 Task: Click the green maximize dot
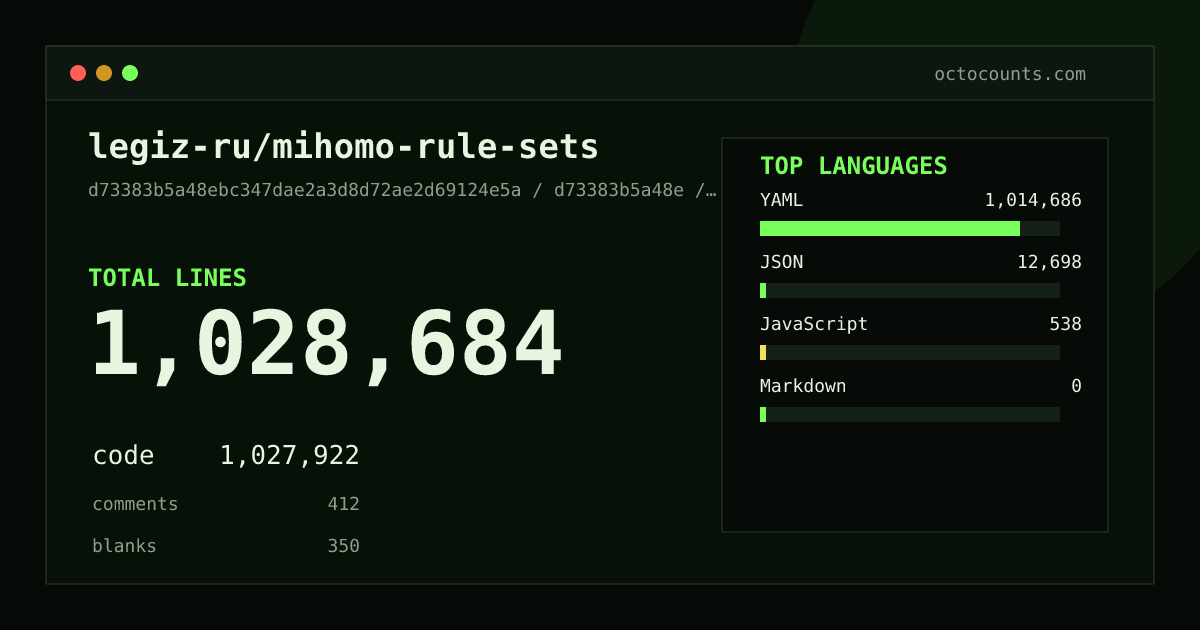point(130,73)
